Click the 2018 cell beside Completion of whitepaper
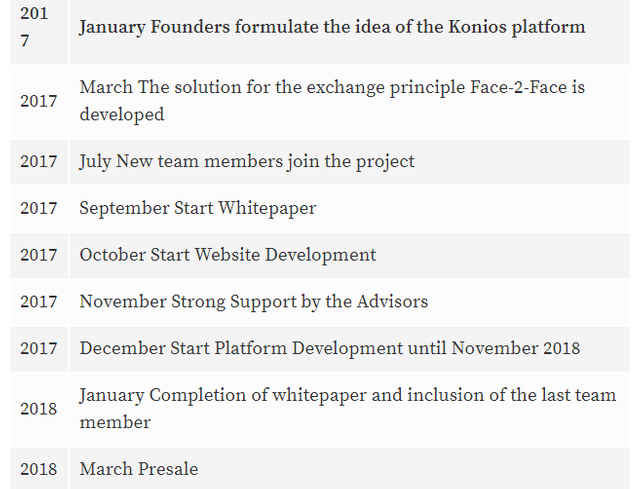This screenshot has width=640, height=489. (x=39, y=408)
